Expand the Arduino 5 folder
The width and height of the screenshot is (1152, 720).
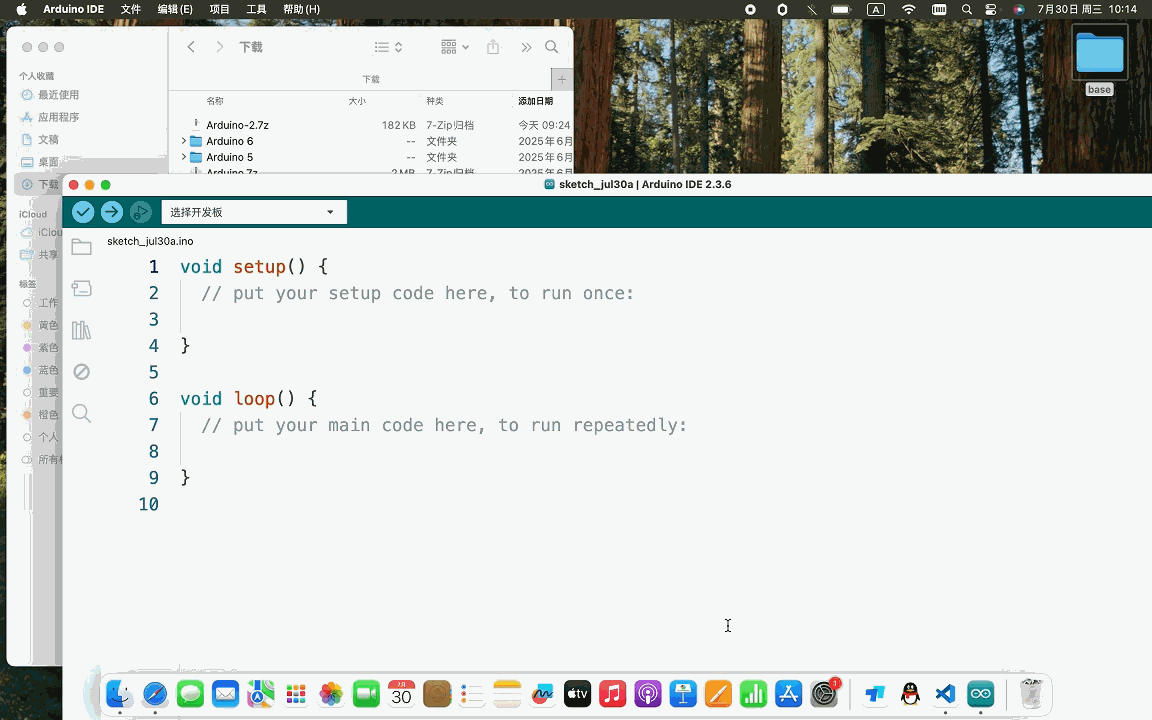click(184, 157)
